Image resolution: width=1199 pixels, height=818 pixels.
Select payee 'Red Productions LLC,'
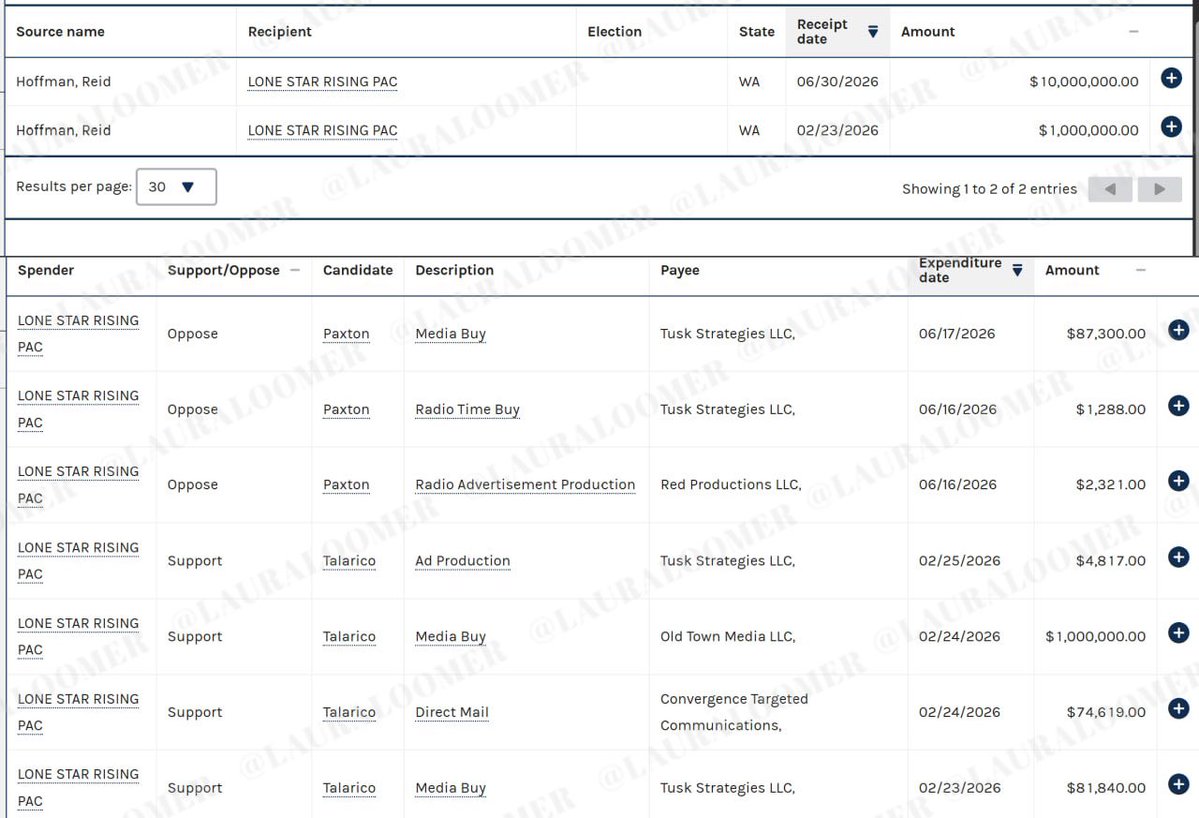pyautogui.click(x=730, y=485)
